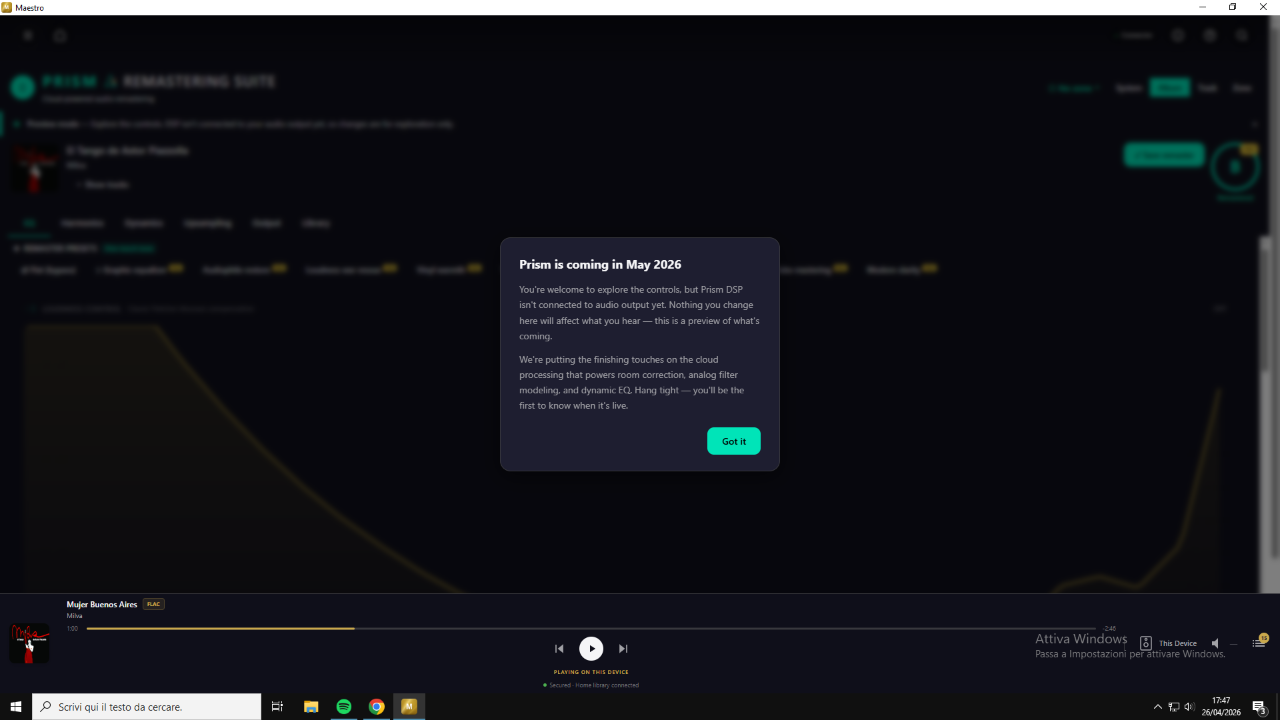The width and height of the screenshot is (1280, 720).
Task: Skip to the next track
Action: pyautogui.click(x=623, y=648)
